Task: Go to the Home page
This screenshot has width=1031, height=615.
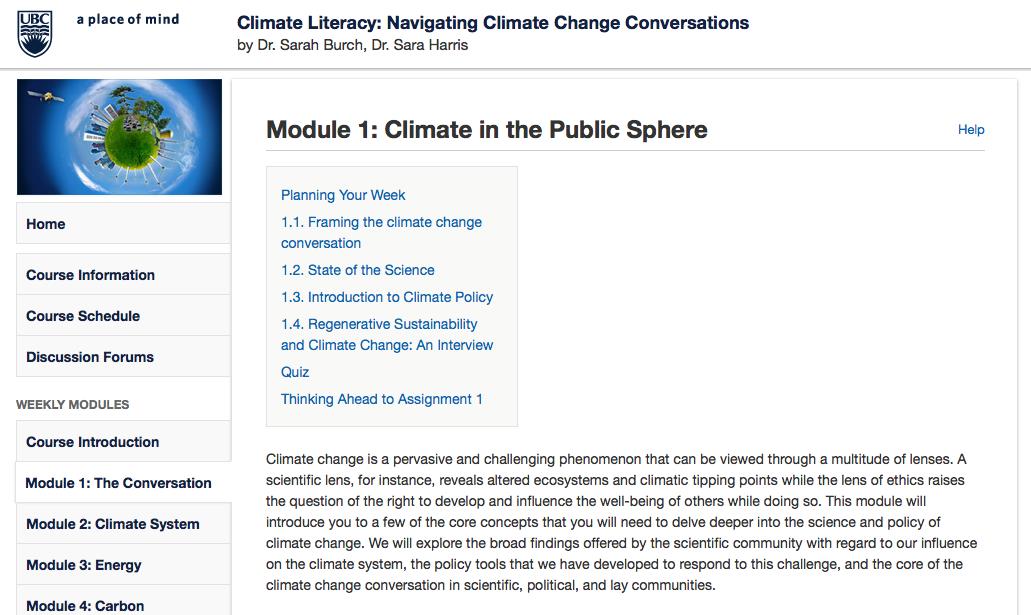Action: (46, 224)
